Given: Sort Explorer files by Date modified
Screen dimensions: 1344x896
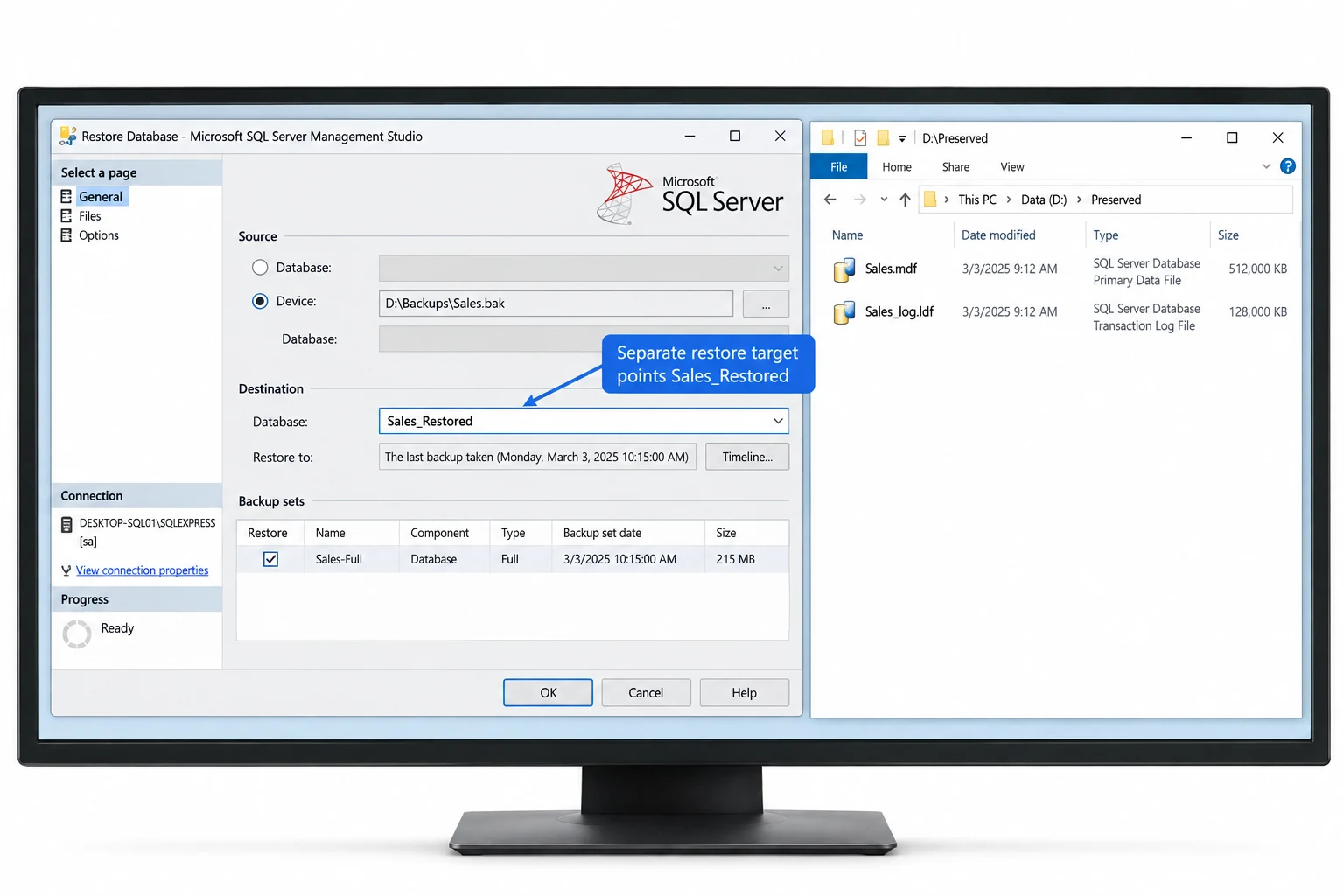Looking at the screenshot, I should (x=998, y=234).
